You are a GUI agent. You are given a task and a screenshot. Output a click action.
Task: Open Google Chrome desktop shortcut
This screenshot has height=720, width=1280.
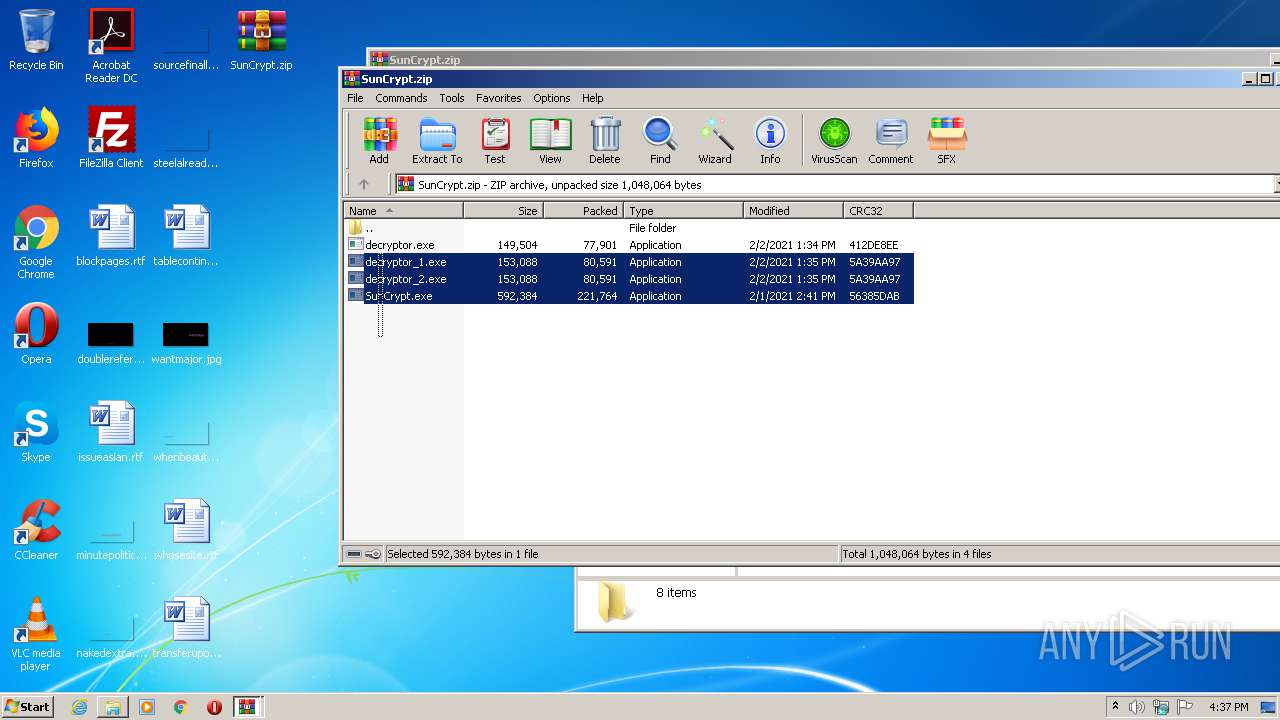point(36,243)
